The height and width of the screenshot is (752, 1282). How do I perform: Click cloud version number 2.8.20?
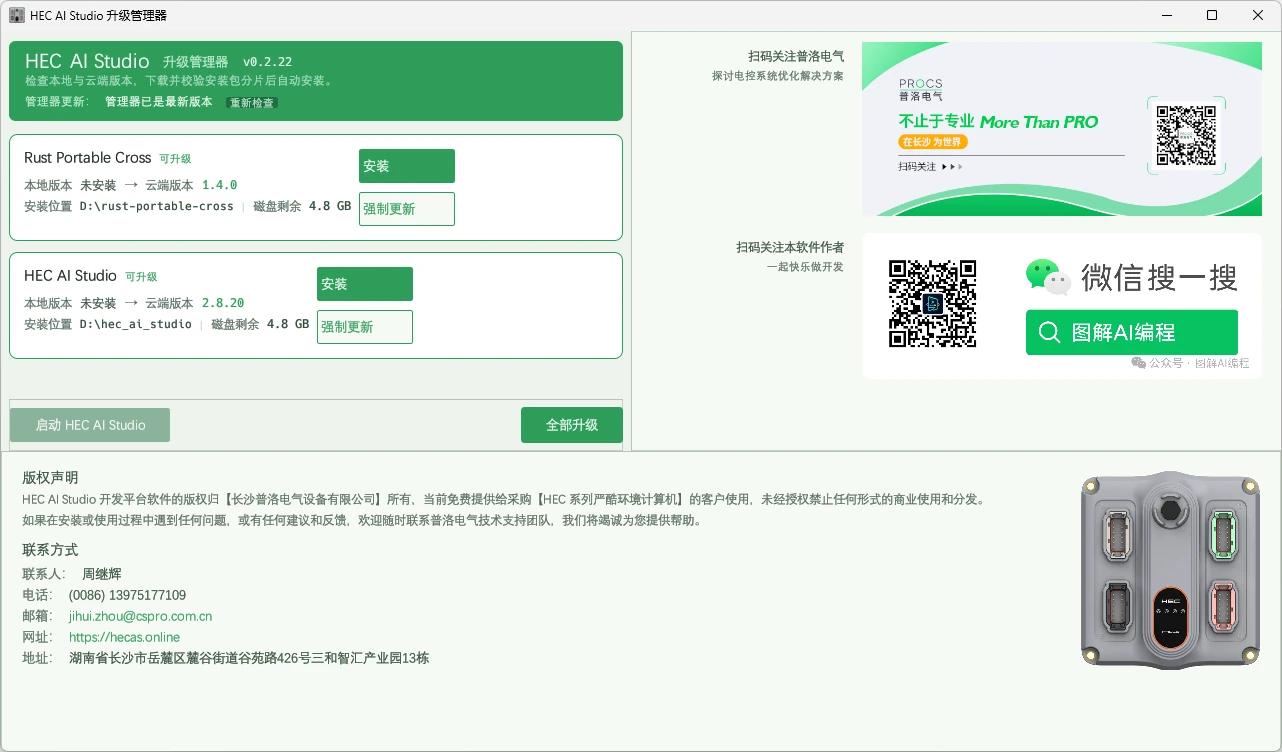coord(223,303)
